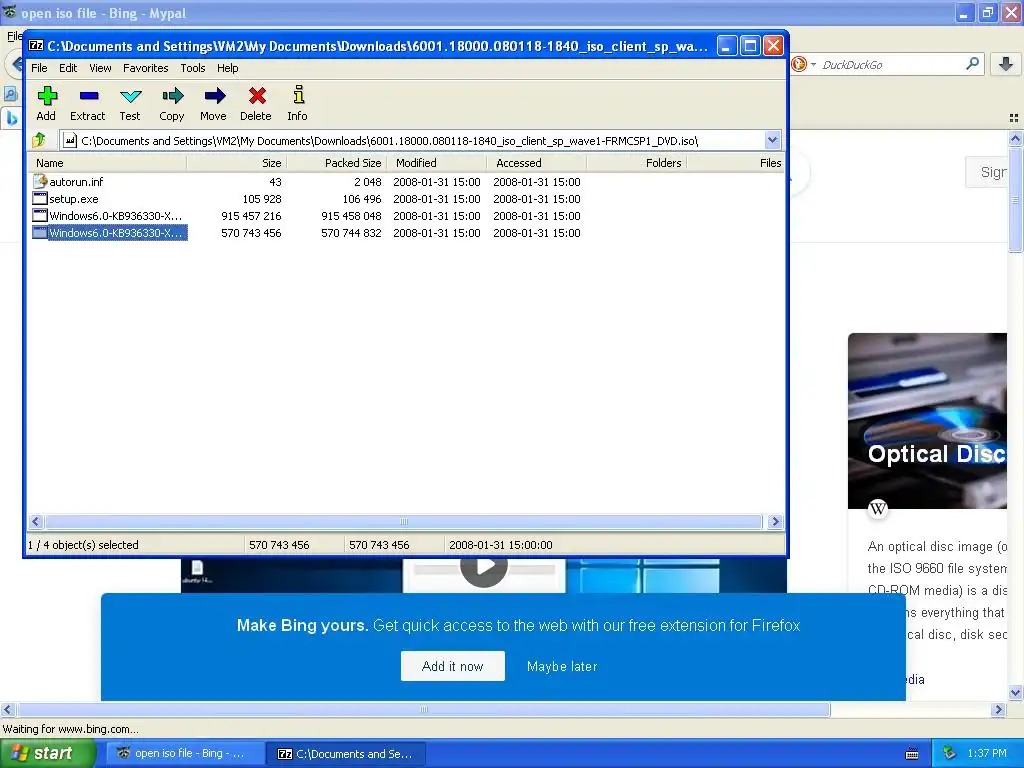Click the video play button on Bing page
Viewport: 1024px width, 768px height.
[x=483, y=567]
